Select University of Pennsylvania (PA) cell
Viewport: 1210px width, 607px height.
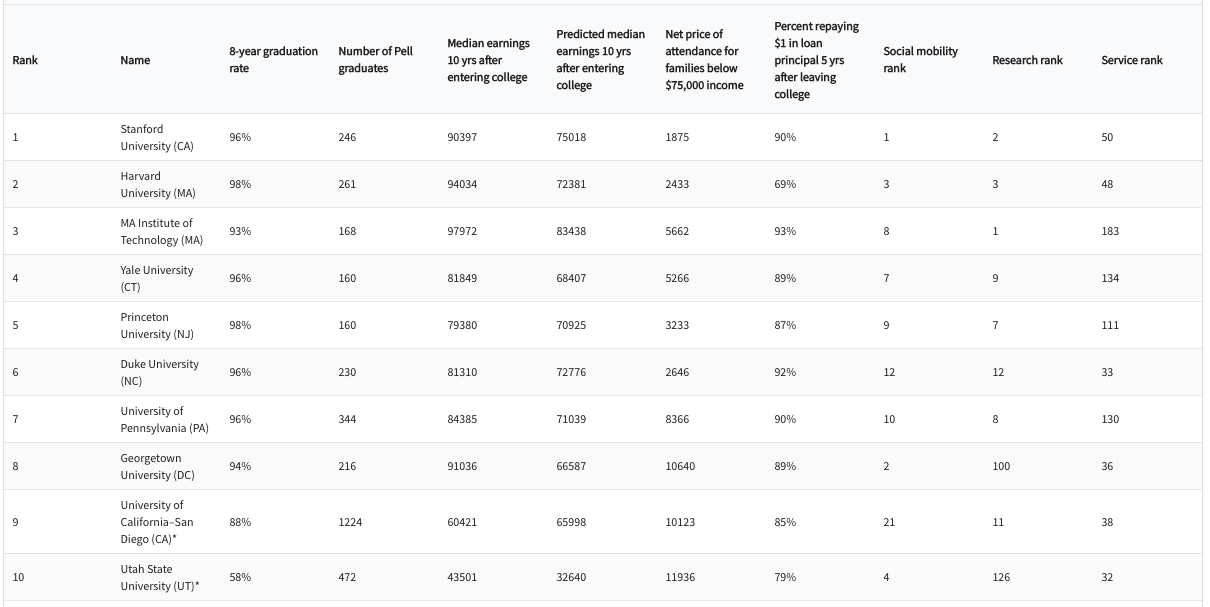pyautogui.click(x=164, y=419)
